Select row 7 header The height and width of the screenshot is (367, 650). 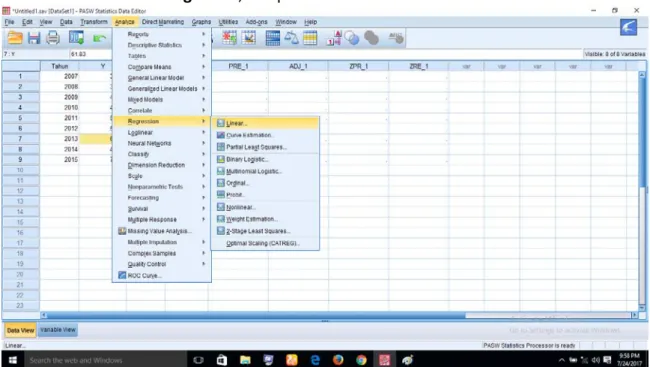[20, 139]
